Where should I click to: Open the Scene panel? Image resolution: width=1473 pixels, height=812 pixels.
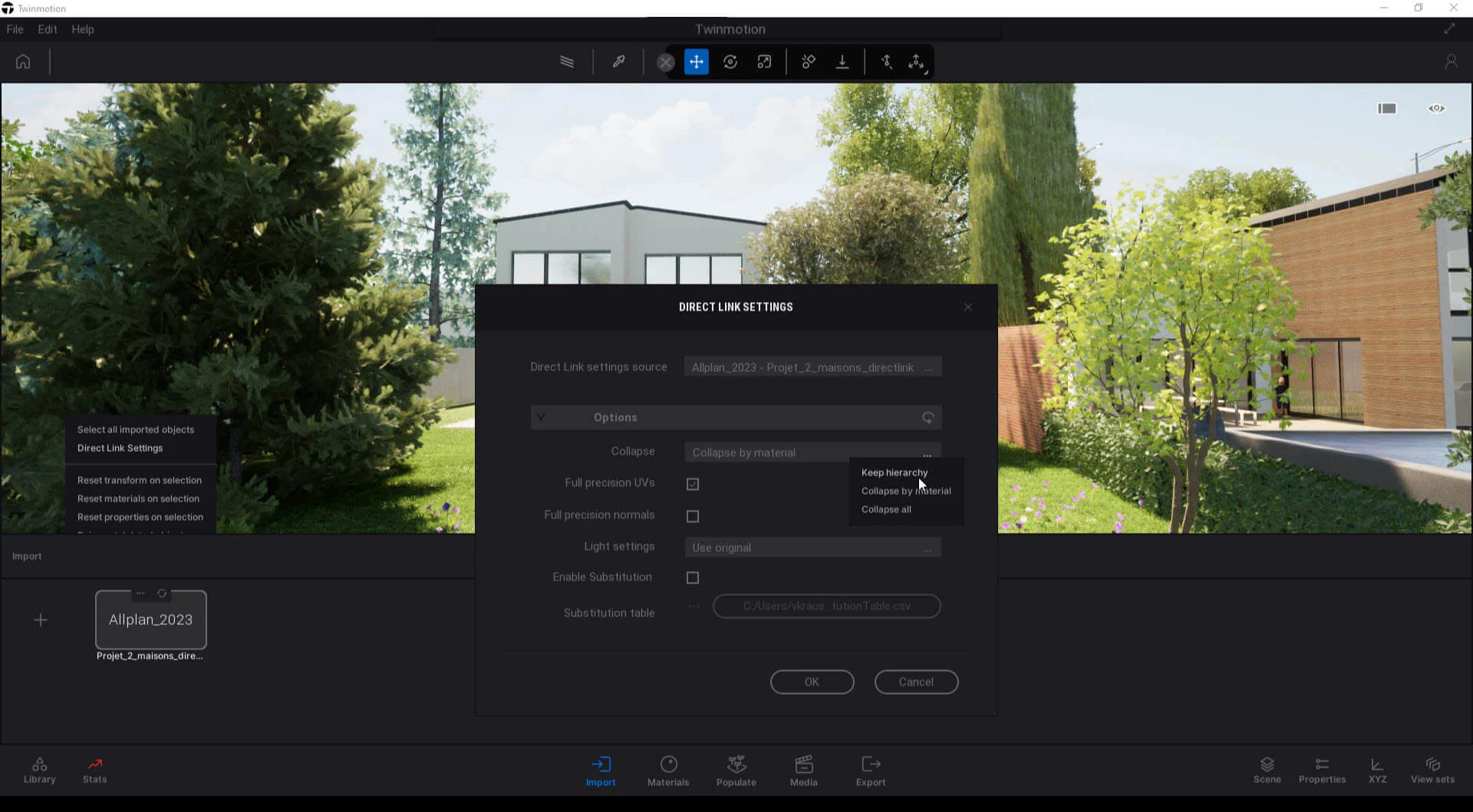point(1267,771)
